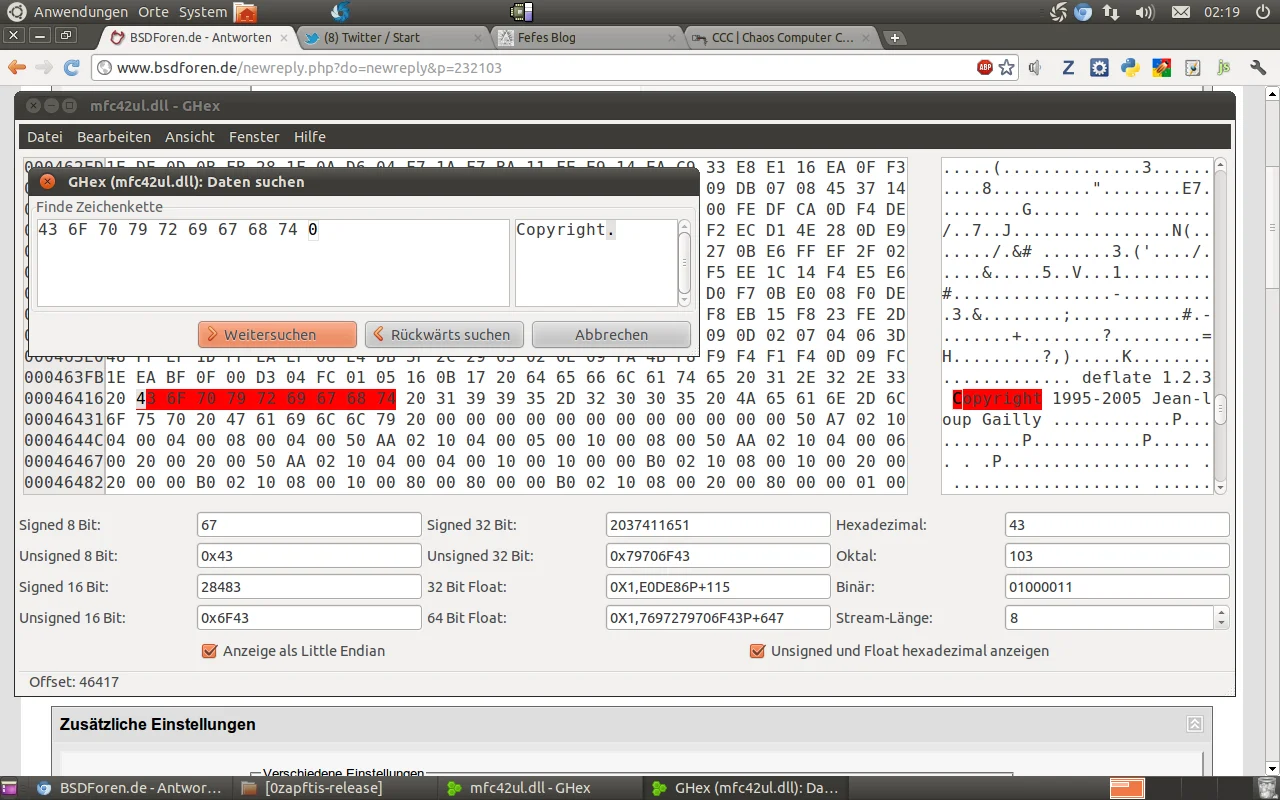Click the Chromium tray icon
Viewport: 1280px width, 800px height.
click(x=1083, y=12)
